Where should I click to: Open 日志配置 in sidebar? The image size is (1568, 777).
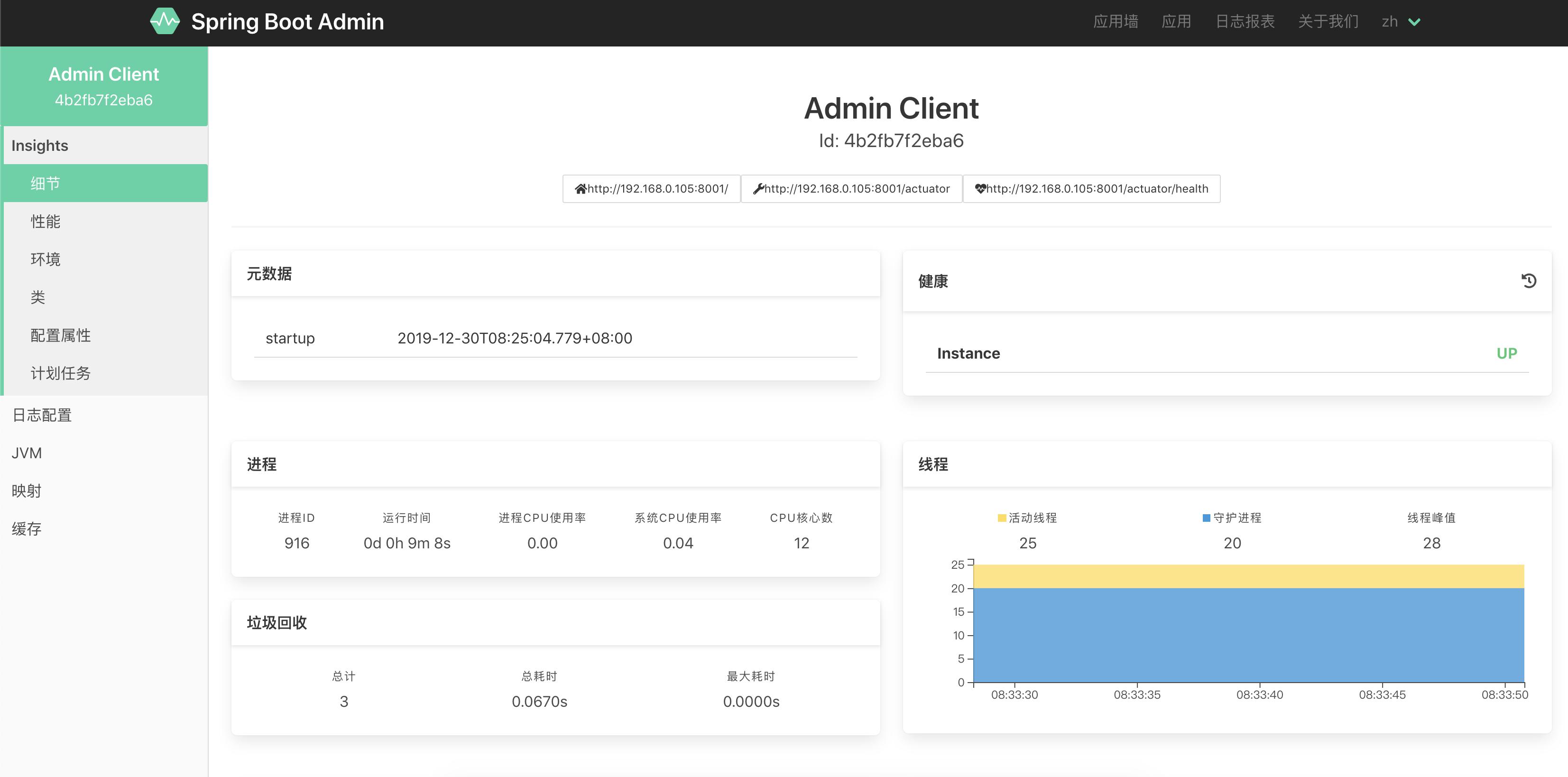(42, 415)
